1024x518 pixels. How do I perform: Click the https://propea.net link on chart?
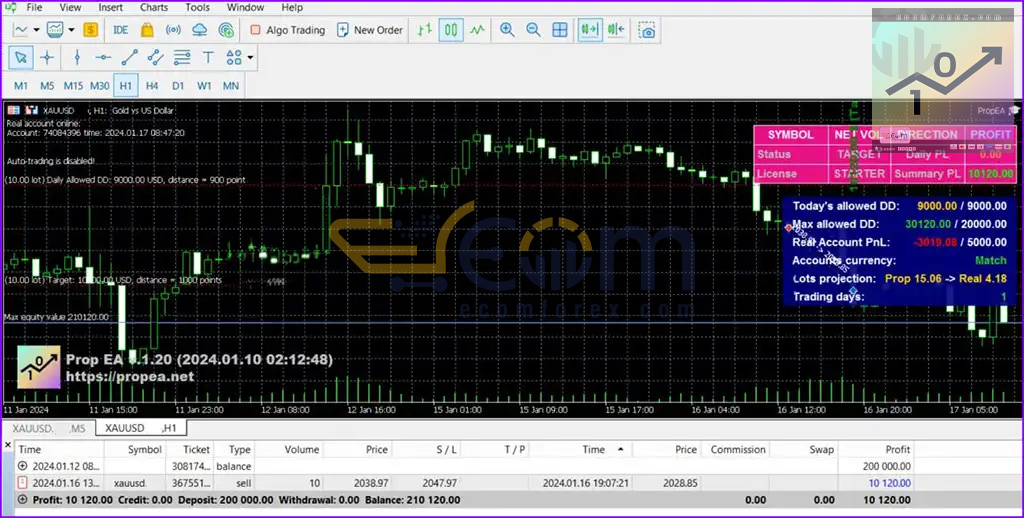coord(130,377)
